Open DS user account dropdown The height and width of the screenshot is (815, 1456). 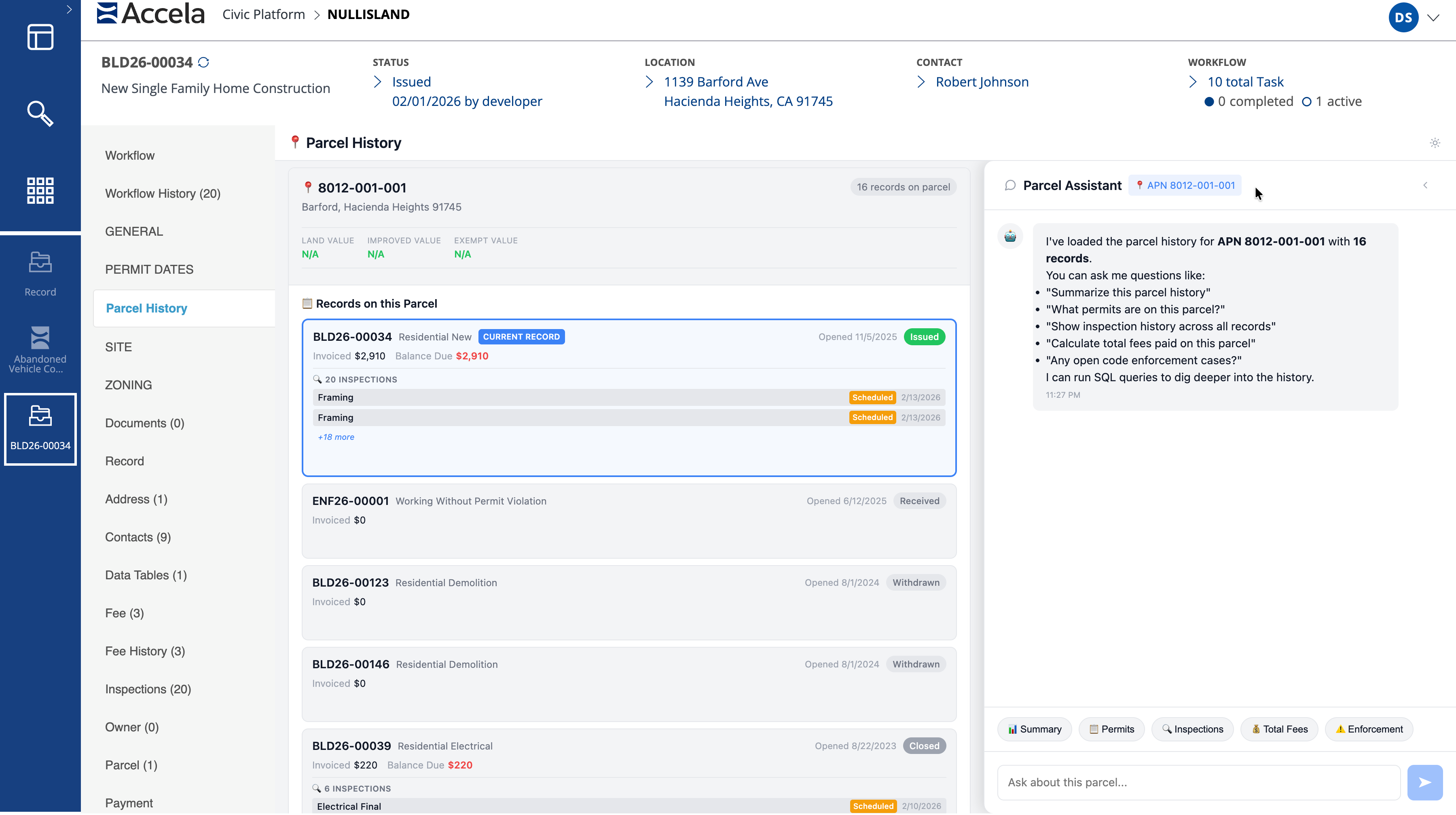tap(1433, 17)
